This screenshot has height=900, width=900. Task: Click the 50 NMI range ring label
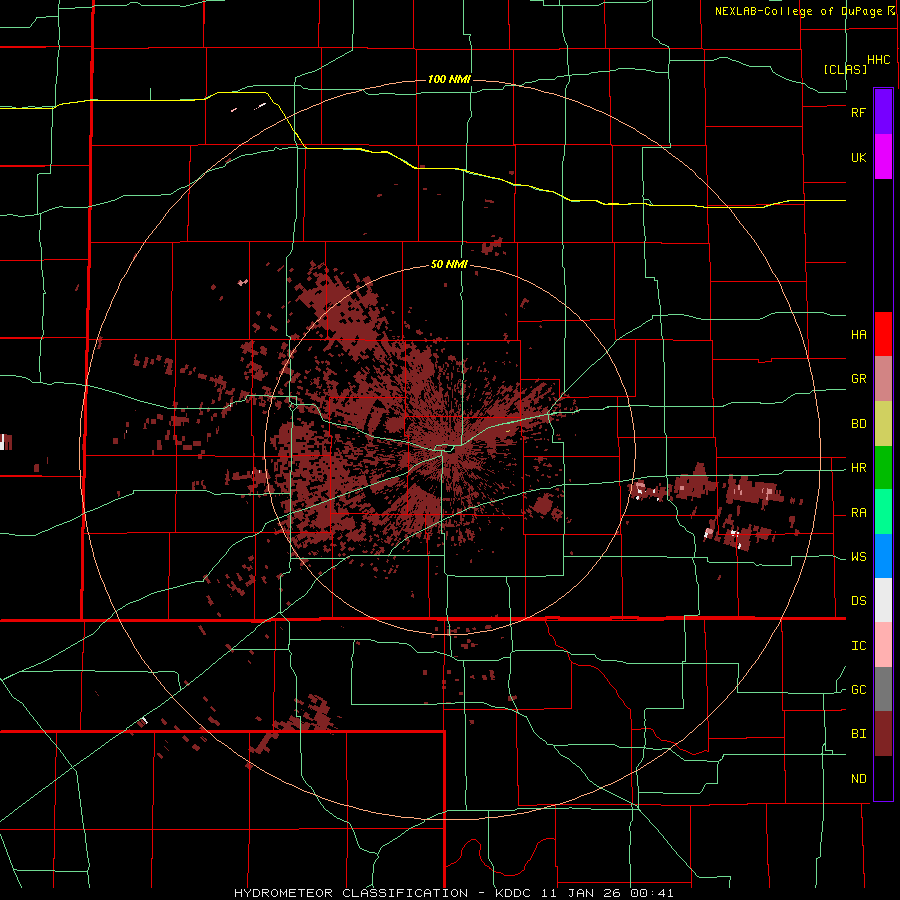(449, 265)
